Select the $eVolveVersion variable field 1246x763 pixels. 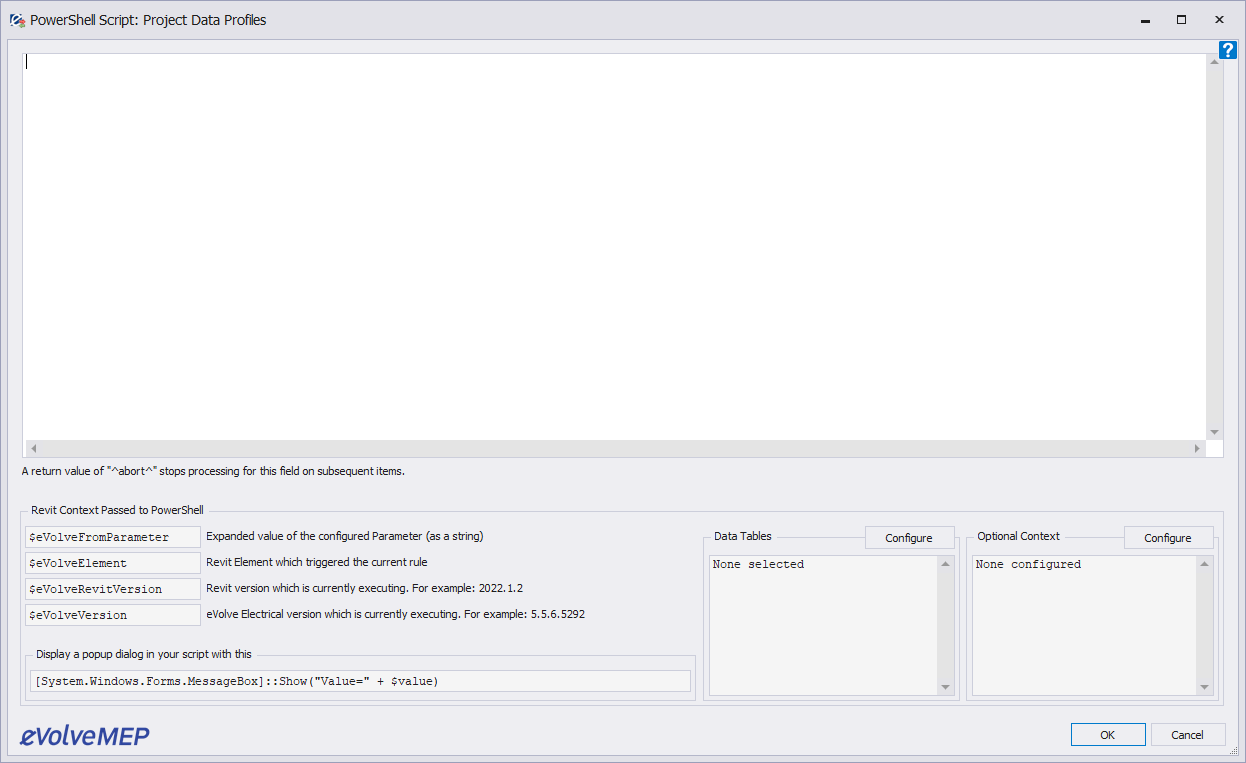click(x=113, y=615)
